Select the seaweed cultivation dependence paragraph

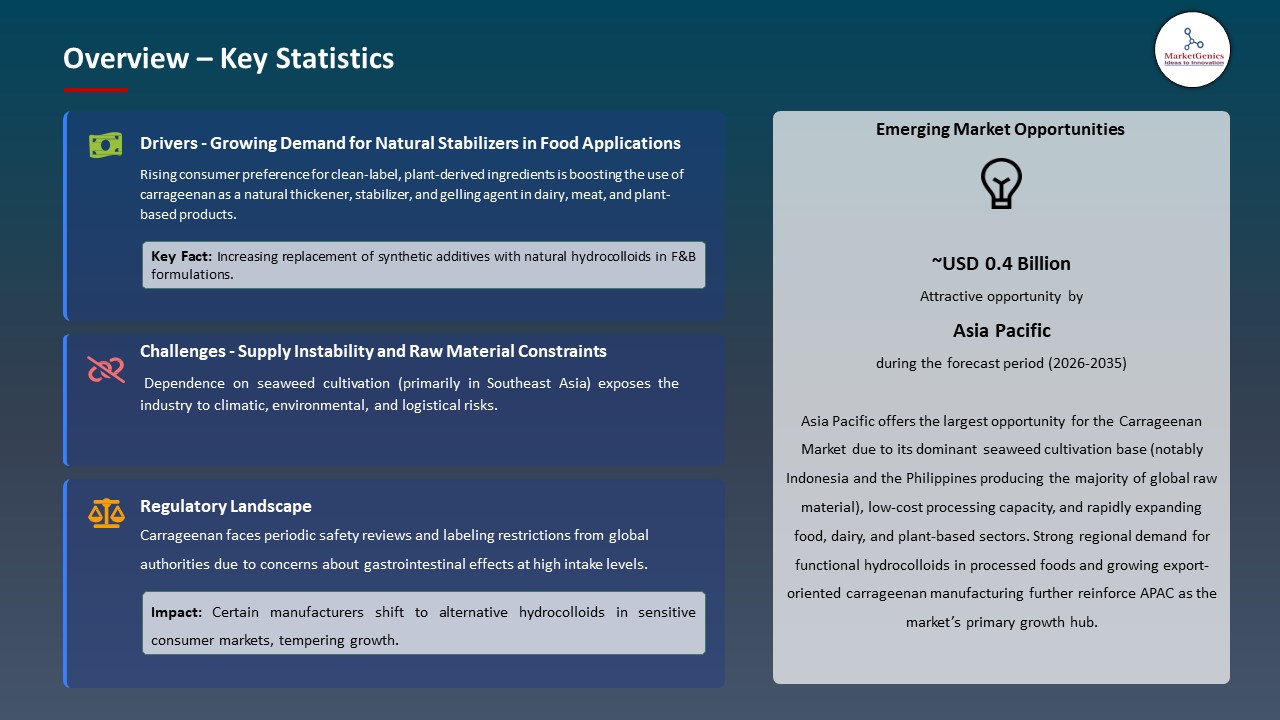[x=409, y=394]
